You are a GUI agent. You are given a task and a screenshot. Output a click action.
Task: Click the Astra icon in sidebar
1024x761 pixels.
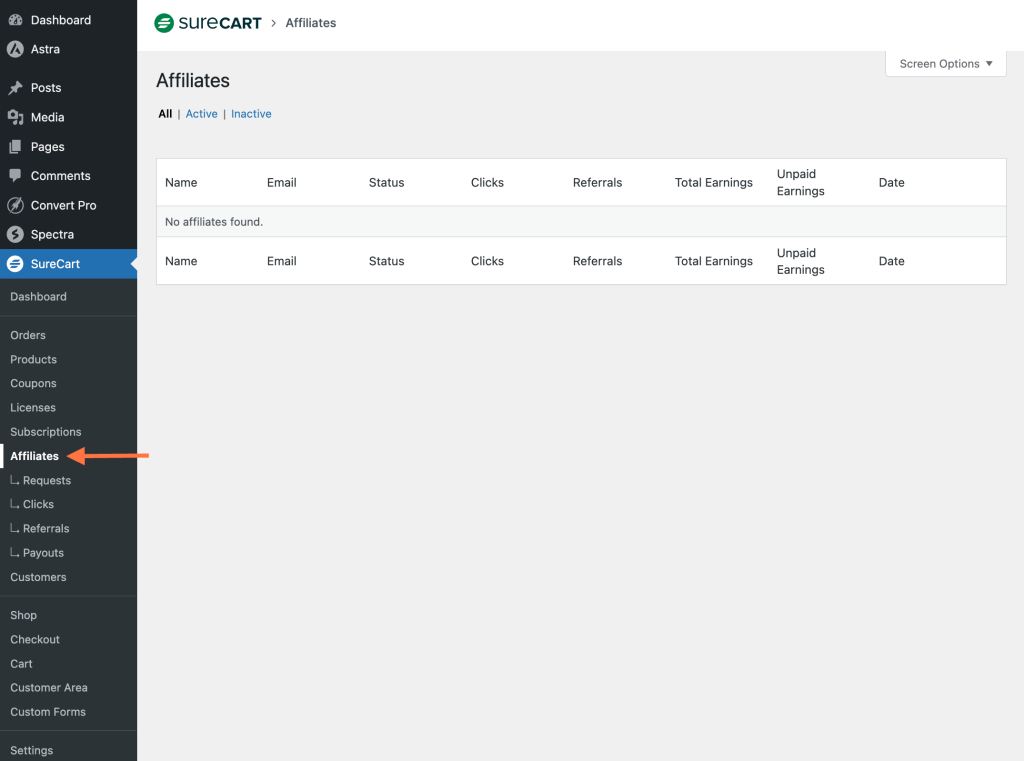[x=15, y=49]
